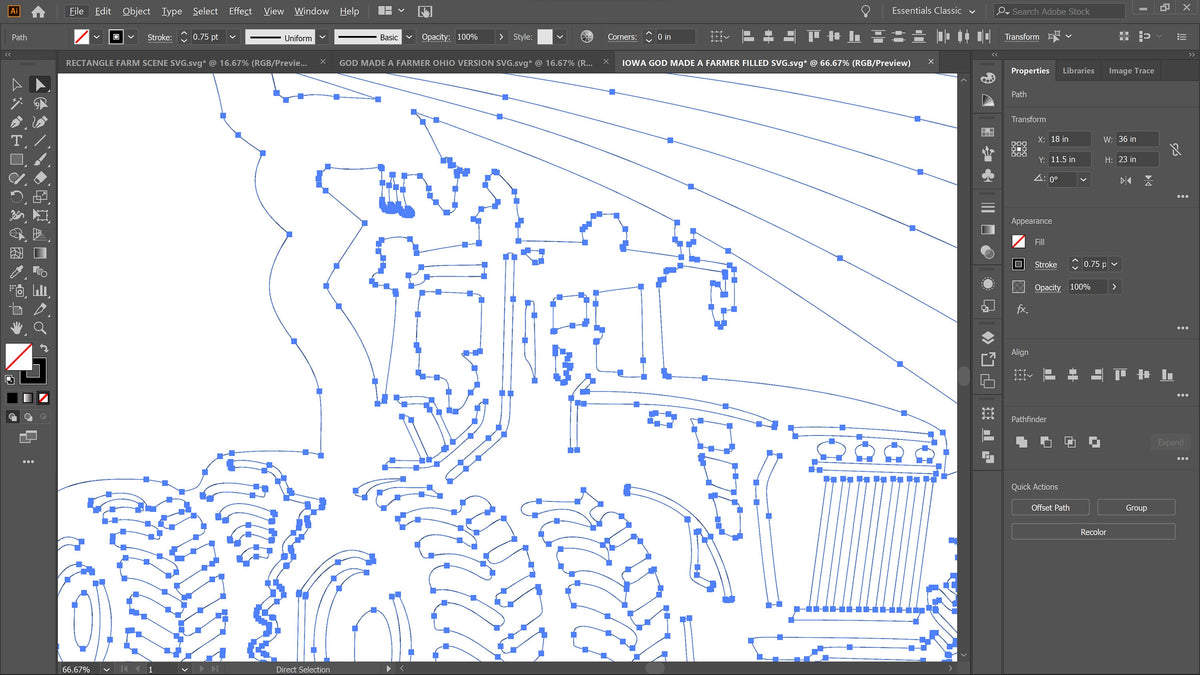
Task: Pick the Lasso tool
Action: tap(40, 103)
